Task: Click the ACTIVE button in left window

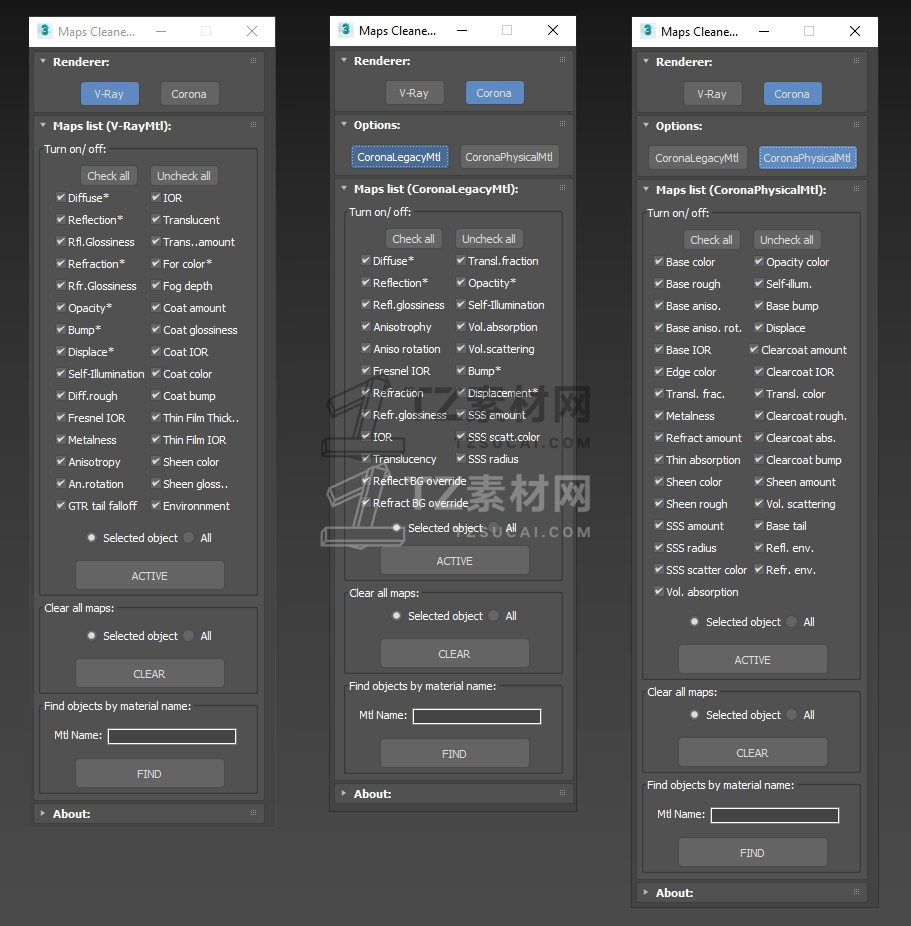Action: pos(149,575)
